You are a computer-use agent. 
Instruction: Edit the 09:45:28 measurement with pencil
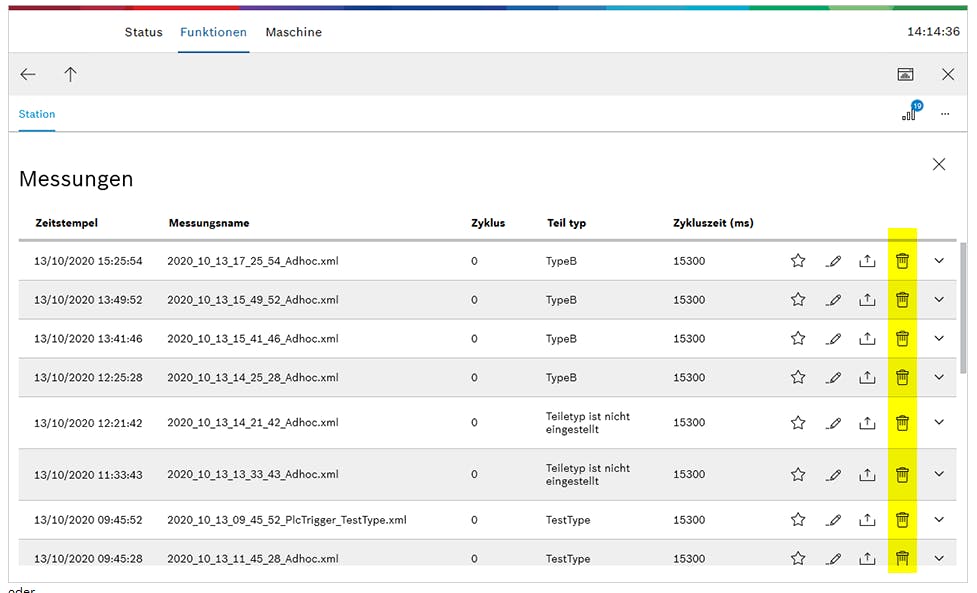tap(833, 558)
